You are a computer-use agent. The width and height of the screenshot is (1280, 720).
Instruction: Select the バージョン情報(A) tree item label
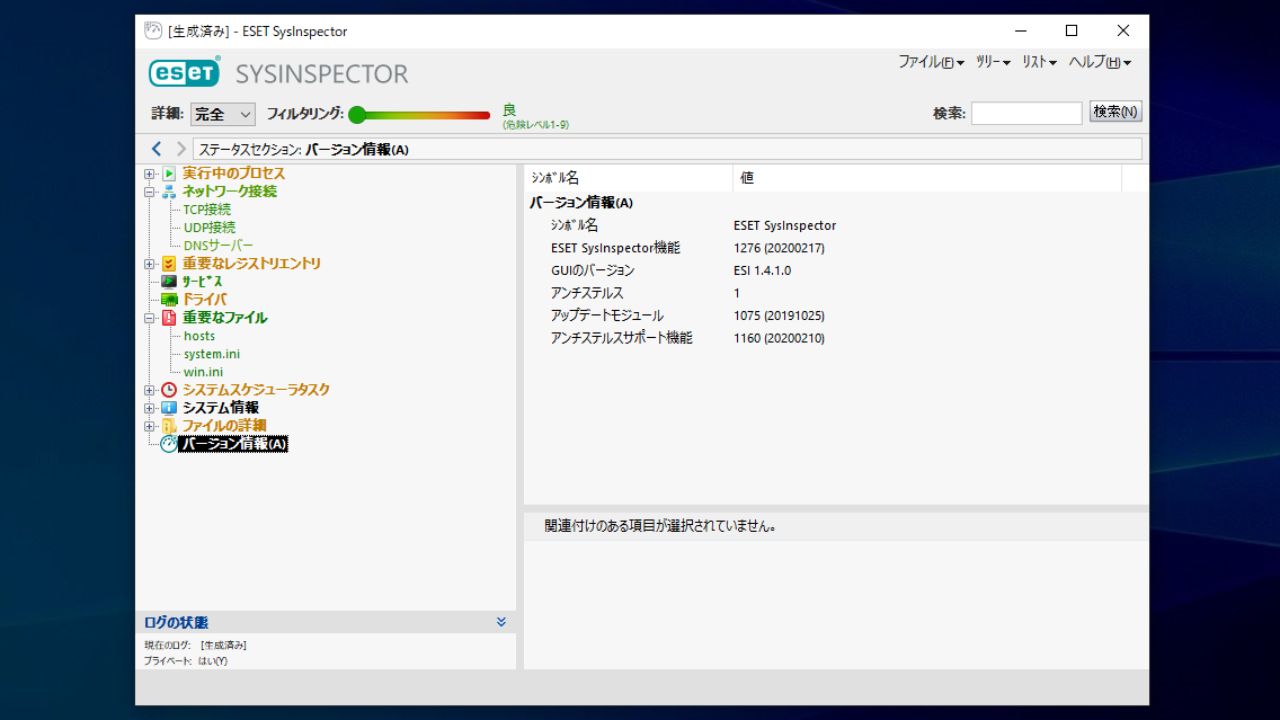[233, 444]
